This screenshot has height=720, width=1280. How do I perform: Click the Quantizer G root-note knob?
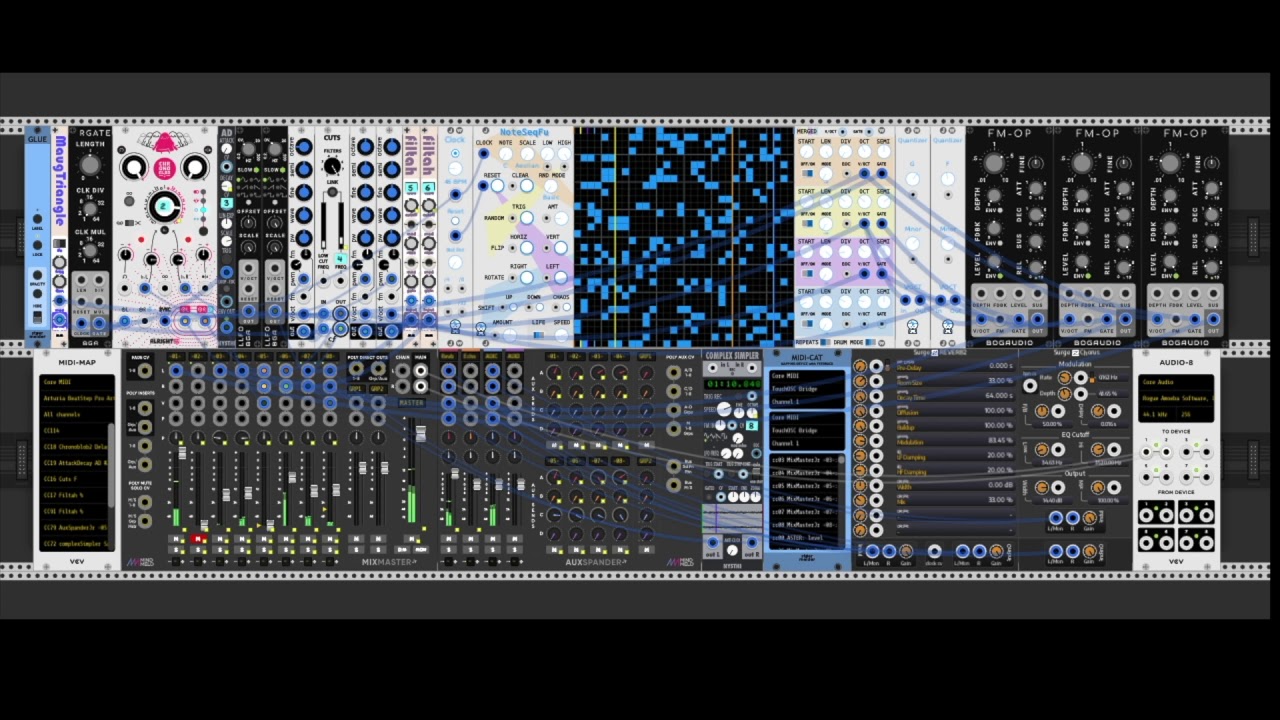[x=912, y=179]
